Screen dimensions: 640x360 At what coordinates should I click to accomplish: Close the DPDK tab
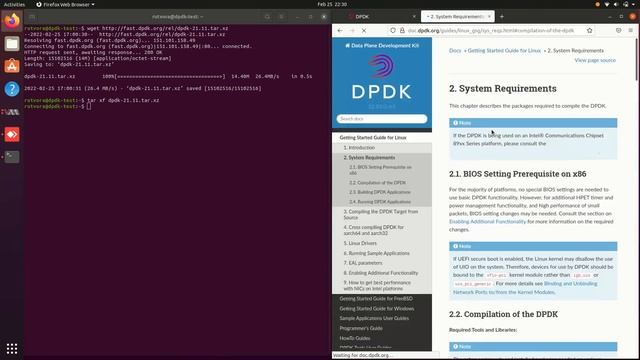click(414, 17)
